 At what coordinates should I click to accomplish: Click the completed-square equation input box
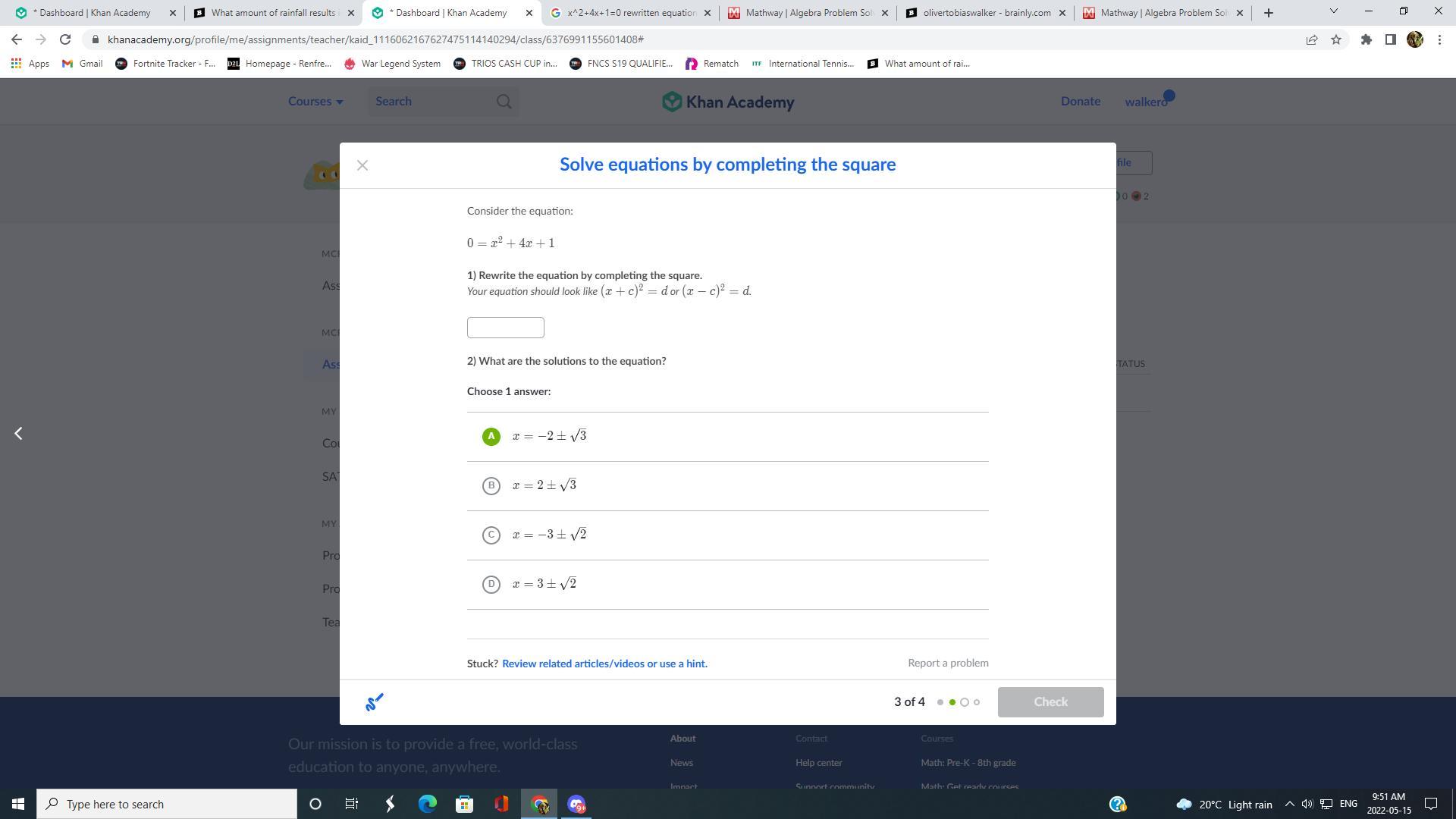[x=506, y=328]
